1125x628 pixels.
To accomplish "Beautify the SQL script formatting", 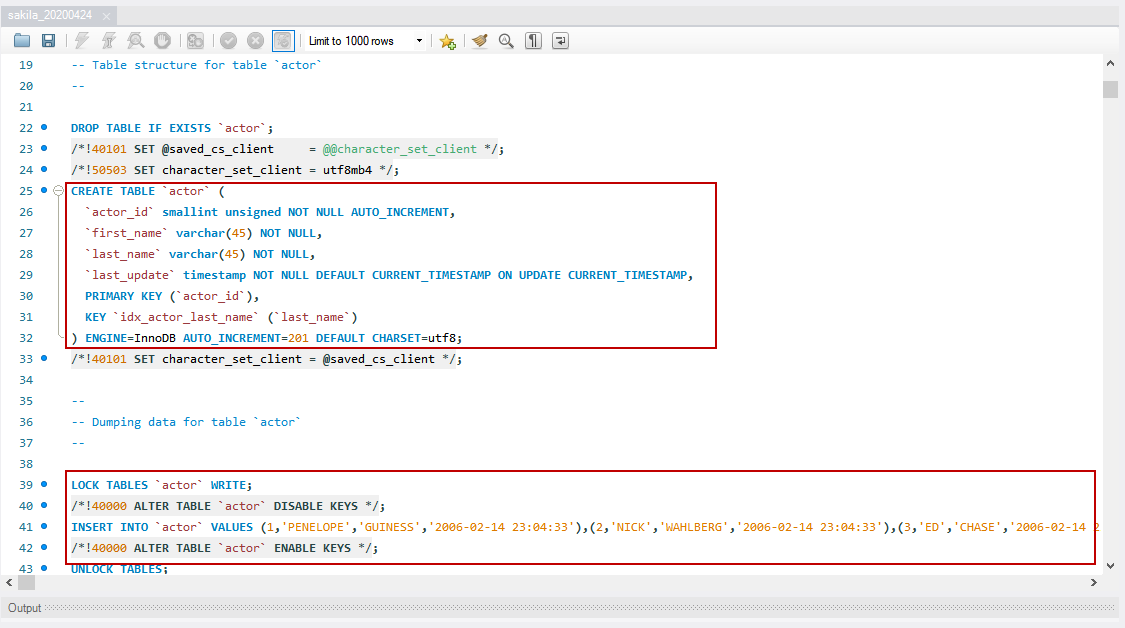I will [479, 40].
